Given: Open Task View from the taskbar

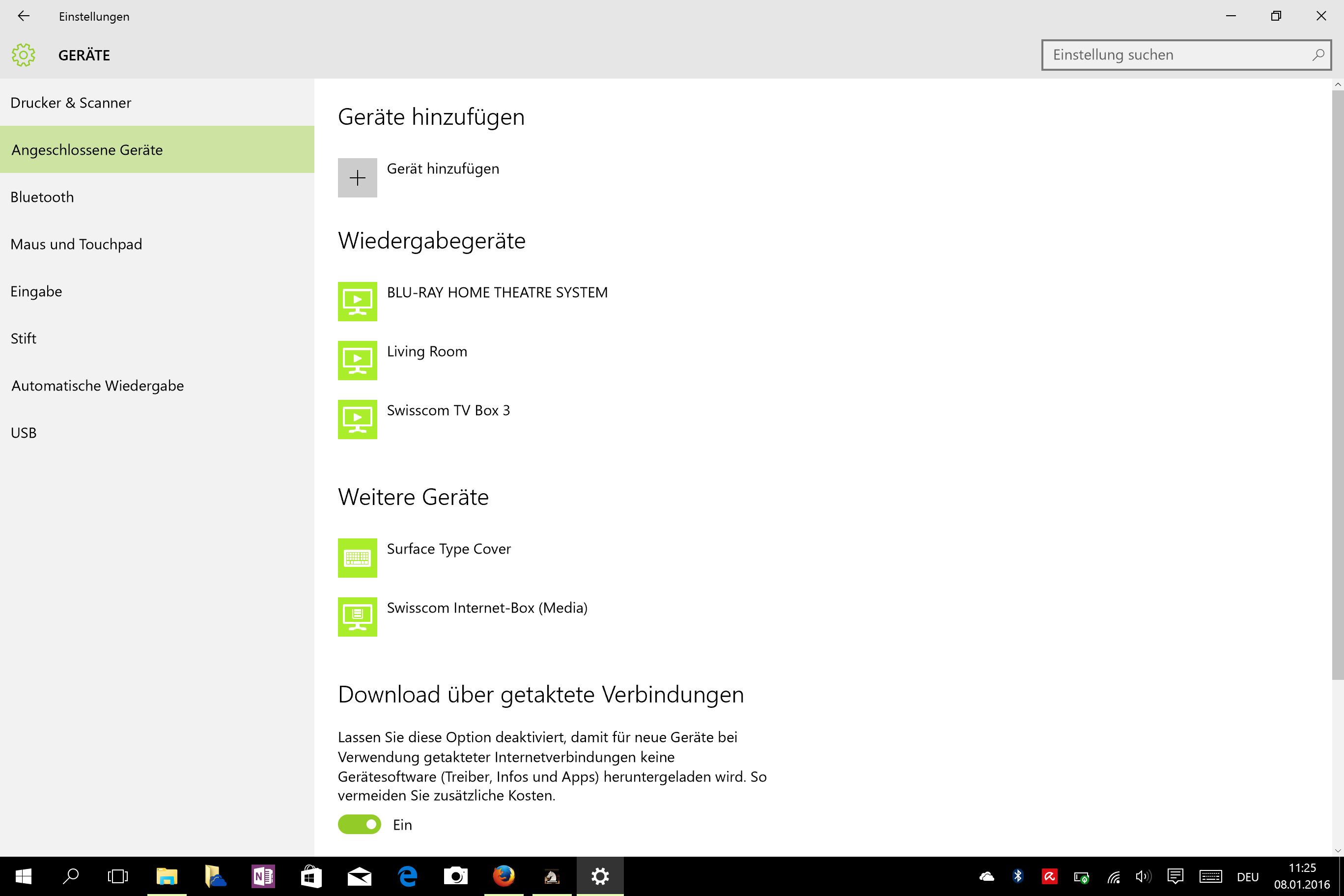Looking at the screenshot, I should click(x=118, y=876).
